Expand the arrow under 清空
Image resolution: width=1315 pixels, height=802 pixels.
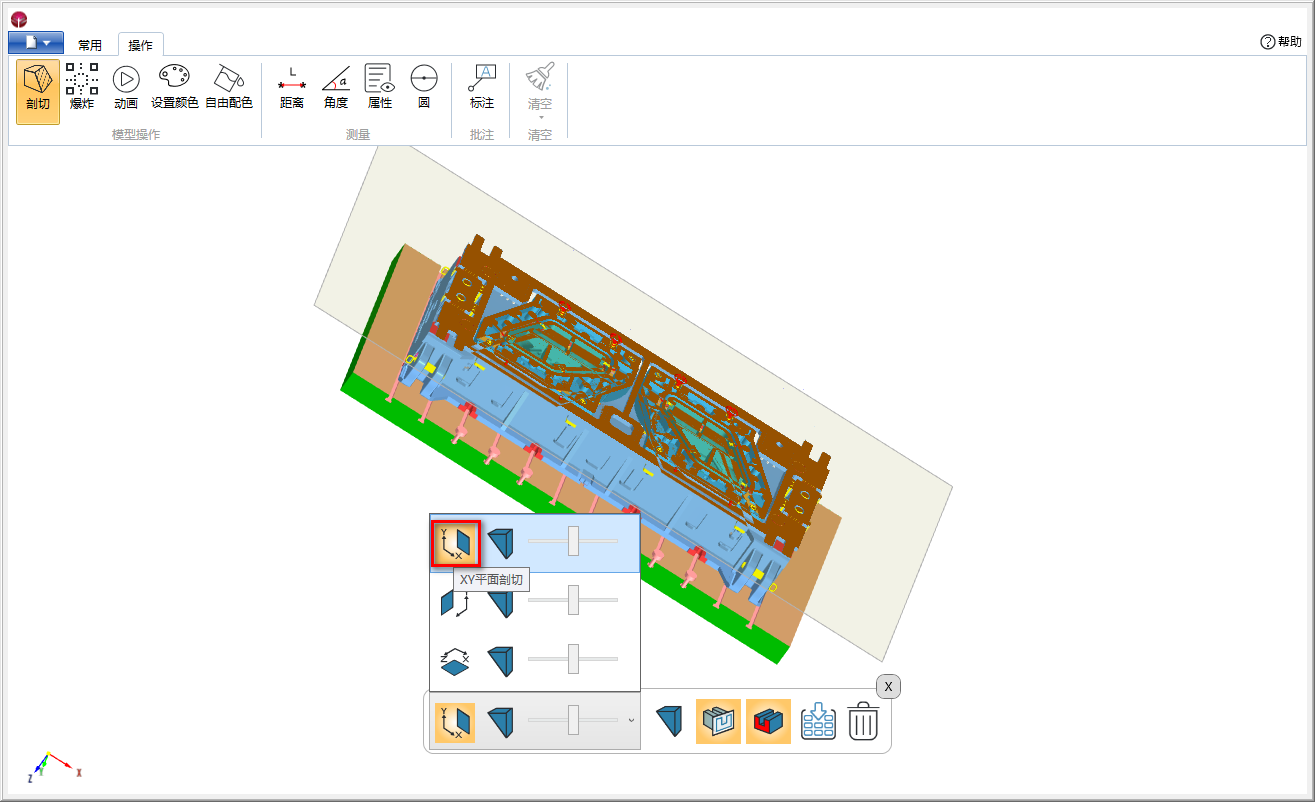(540, 118)
